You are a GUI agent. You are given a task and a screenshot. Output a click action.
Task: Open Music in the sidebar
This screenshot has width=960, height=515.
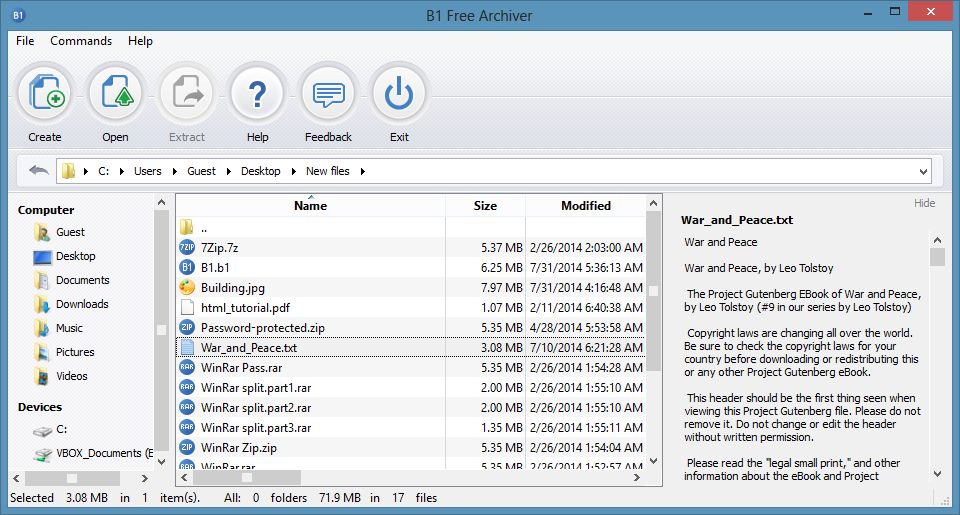click(x=69, y=328)
